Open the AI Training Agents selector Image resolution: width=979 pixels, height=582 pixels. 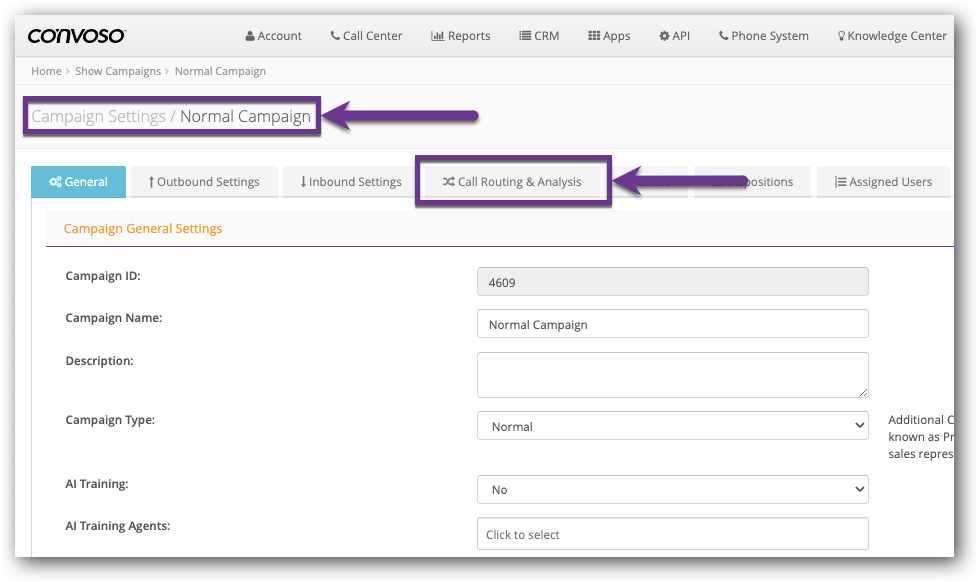point(672,534)
